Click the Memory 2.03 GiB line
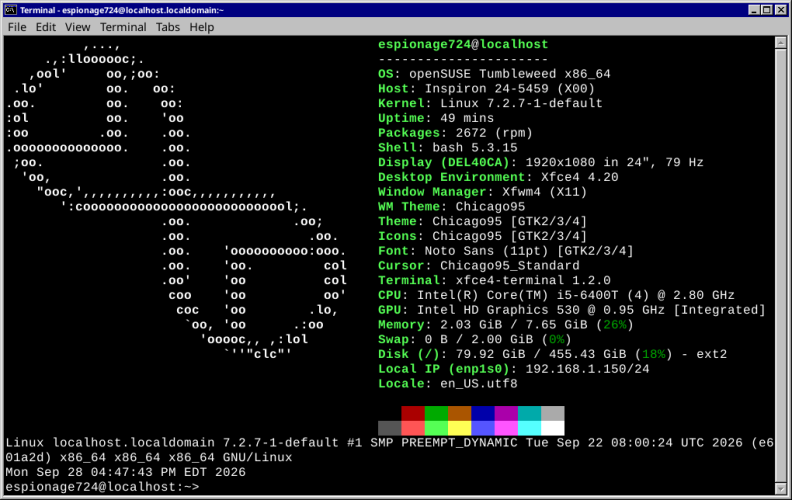Screen dimensions: 792x500 pos(506,325)
